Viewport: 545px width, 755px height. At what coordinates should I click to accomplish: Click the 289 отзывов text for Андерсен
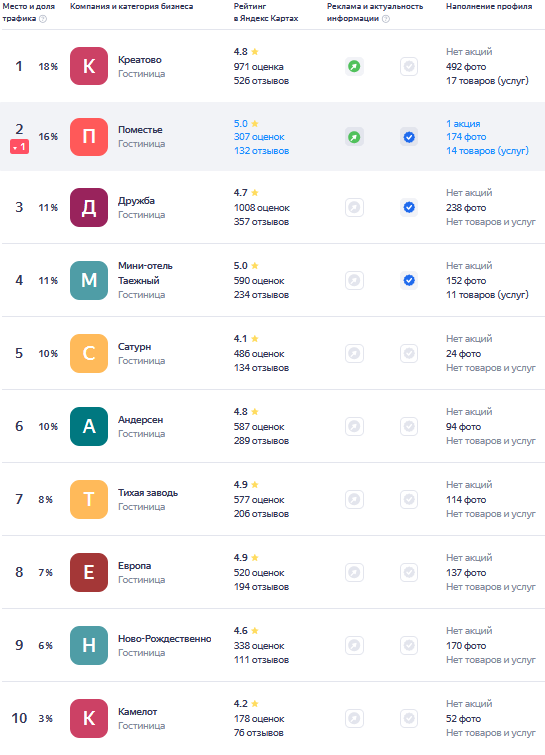(261, 441)
